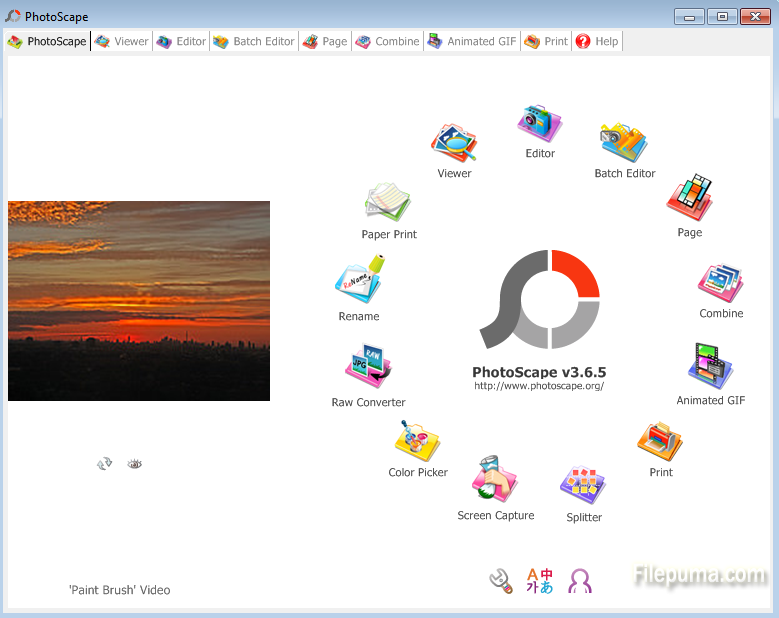Image resolution: width=779 pixels, height=618 pixels.
Task: Open the Raw Converter icon
Action: tap(368, 369)
